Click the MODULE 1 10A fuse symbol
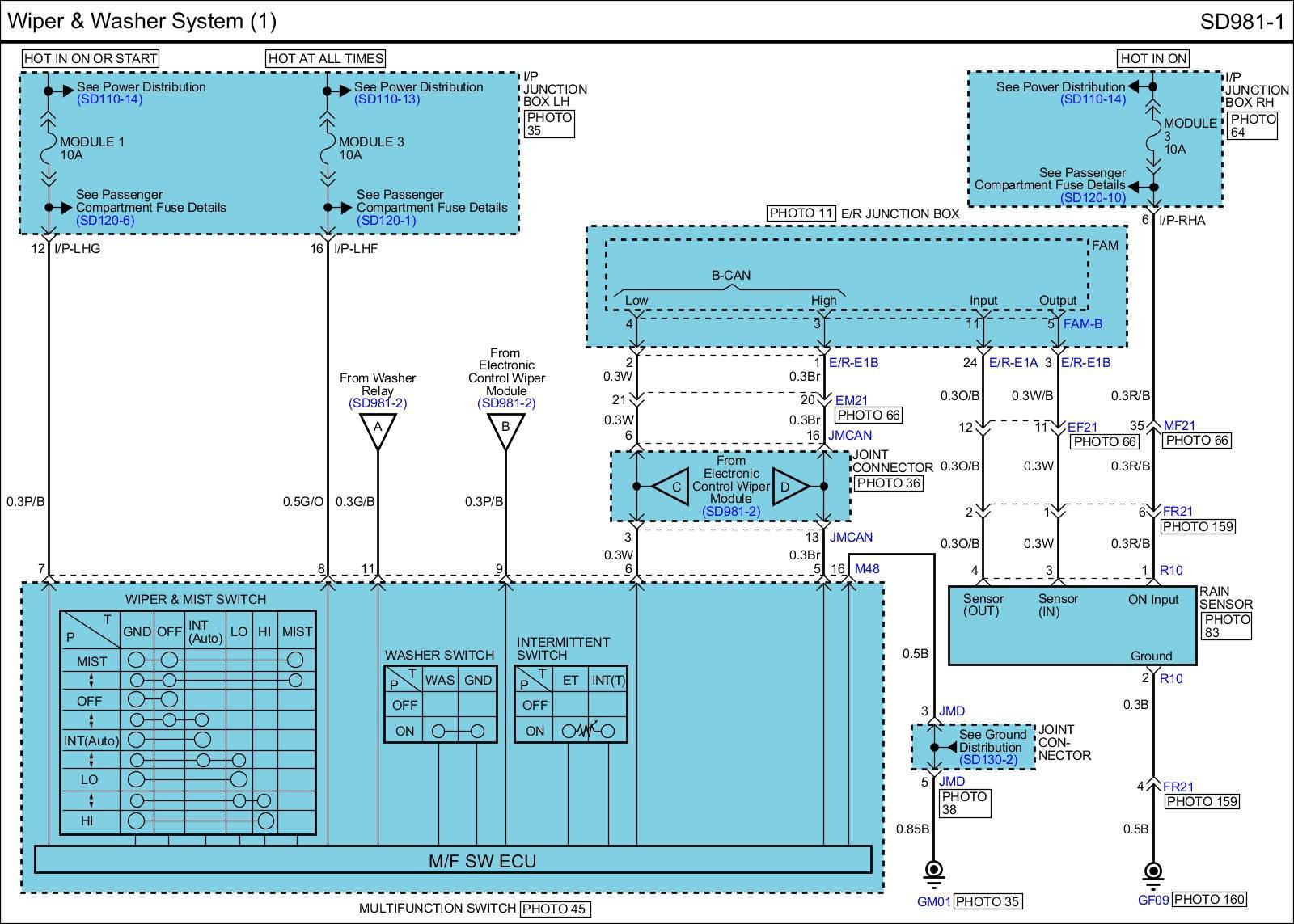The image size is (1294, 924). pos(48,148)
